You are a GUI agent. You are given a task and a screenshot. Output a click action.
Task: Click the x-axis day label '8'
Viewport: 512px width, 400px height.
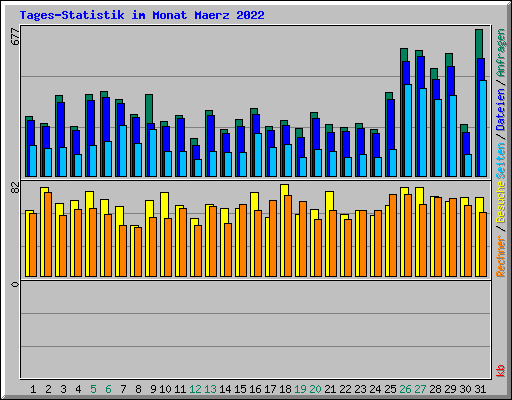(x=138, y=389)
